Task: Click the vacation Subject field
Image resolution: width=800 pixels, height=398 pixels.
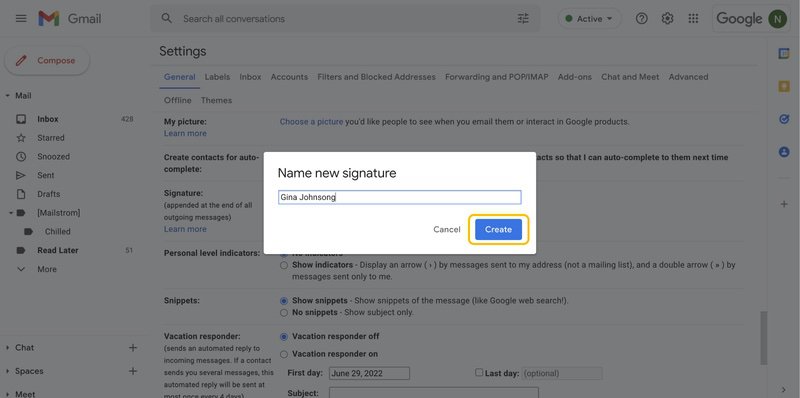Action: pos(434,393)
